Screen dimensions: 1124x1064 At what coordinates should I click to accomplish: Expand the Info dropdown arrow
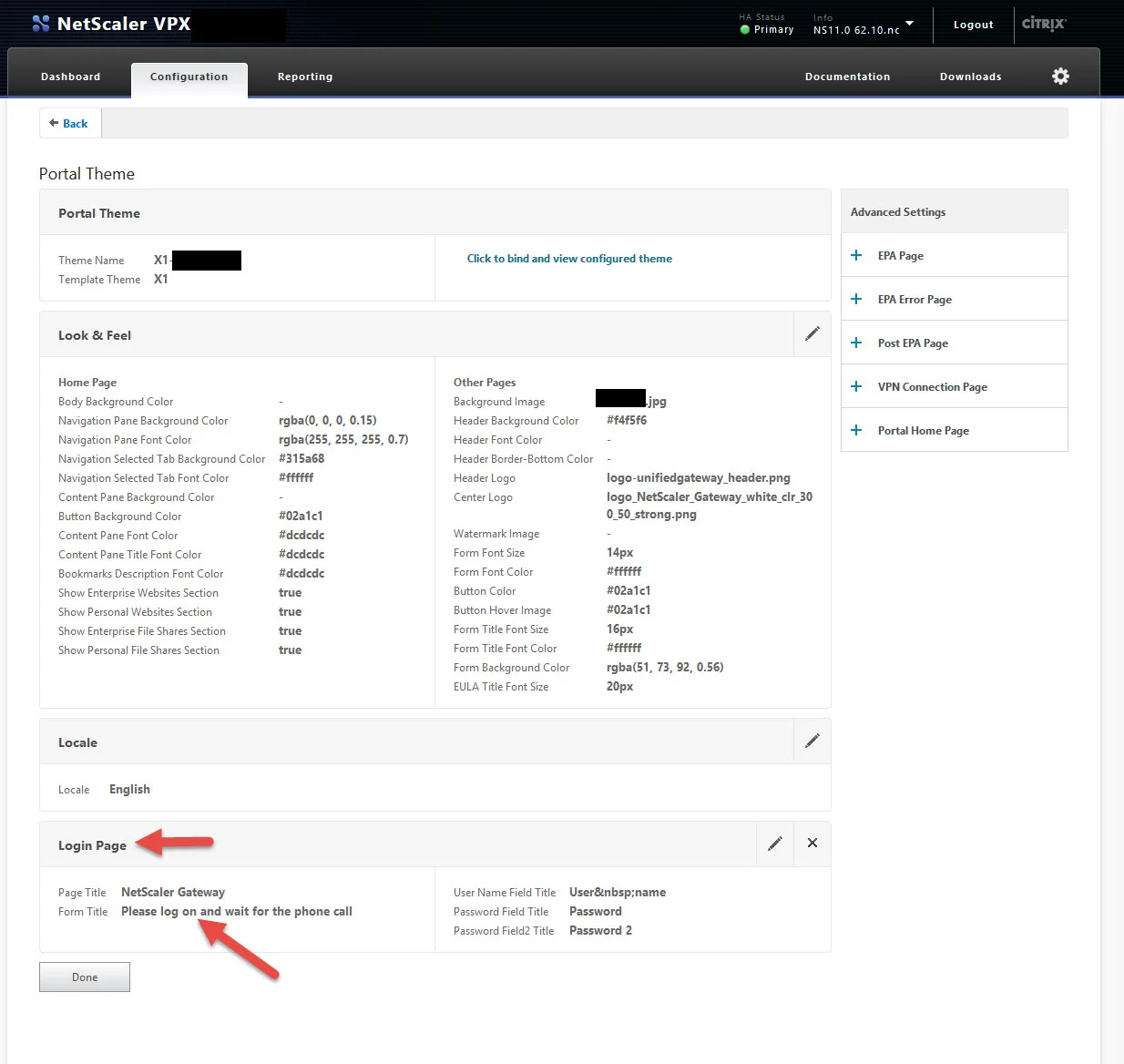[909, 24]
